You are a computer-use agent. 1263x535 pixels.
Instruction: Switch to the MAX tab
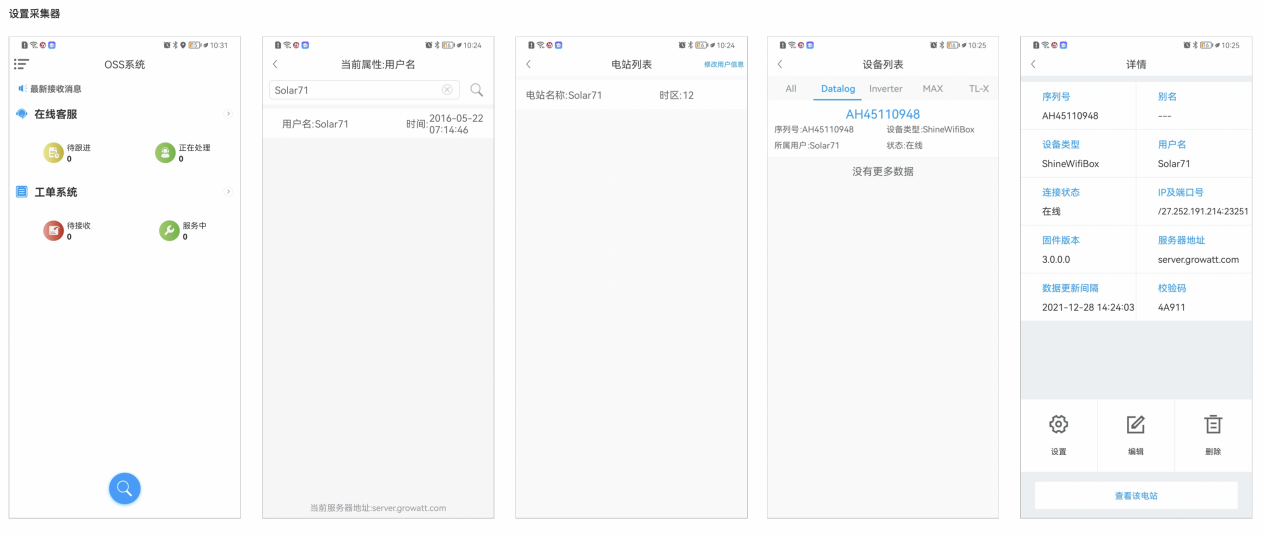coord(932,89)
